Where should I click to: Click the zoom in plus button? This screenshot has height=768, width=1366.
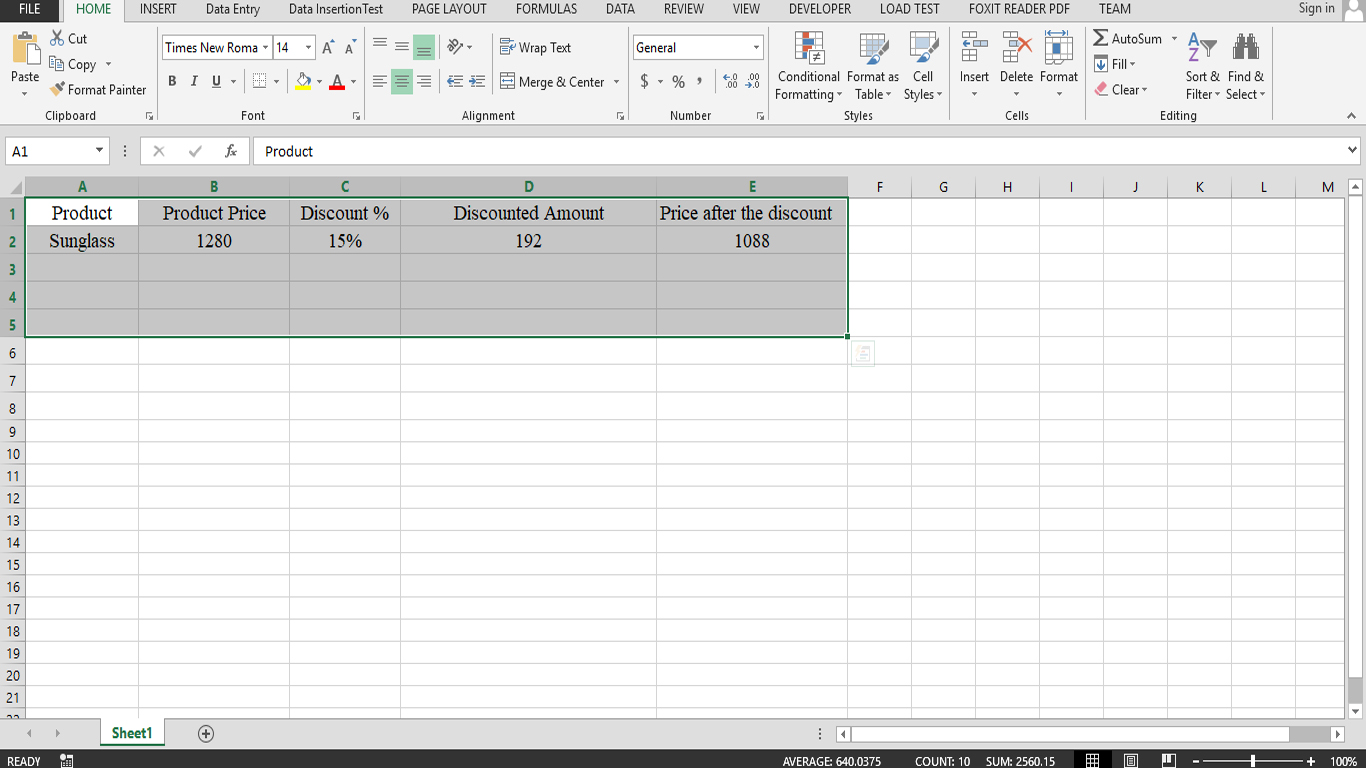pyautogui.click(x=1310, y=761)
